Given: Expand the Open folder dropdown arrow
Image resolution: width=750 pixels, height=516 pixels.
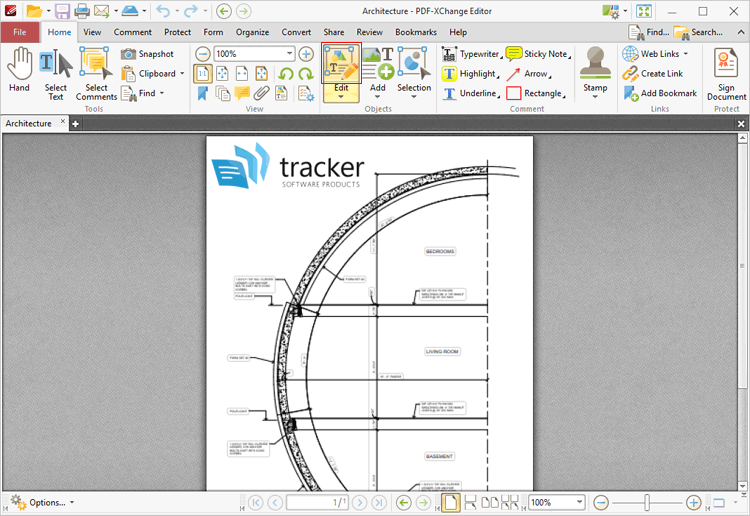Looking at the screenshot, I should point(48,11).
